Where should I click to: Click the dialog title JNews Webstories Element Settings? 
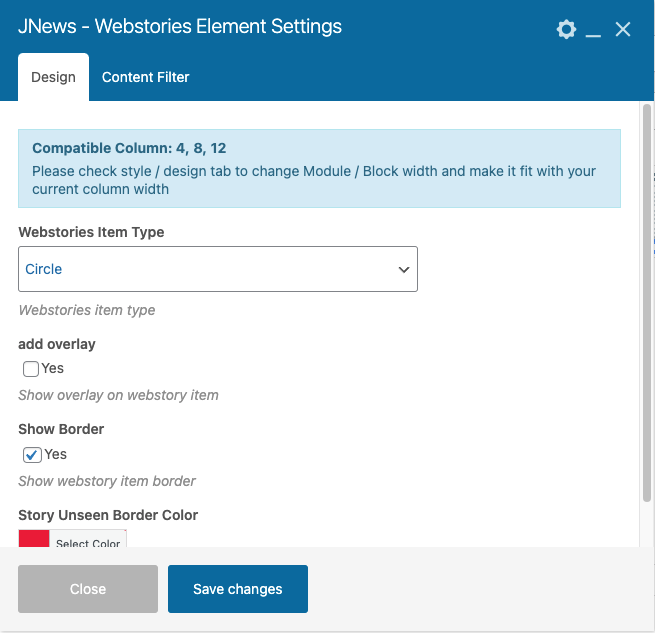(180, 26)
